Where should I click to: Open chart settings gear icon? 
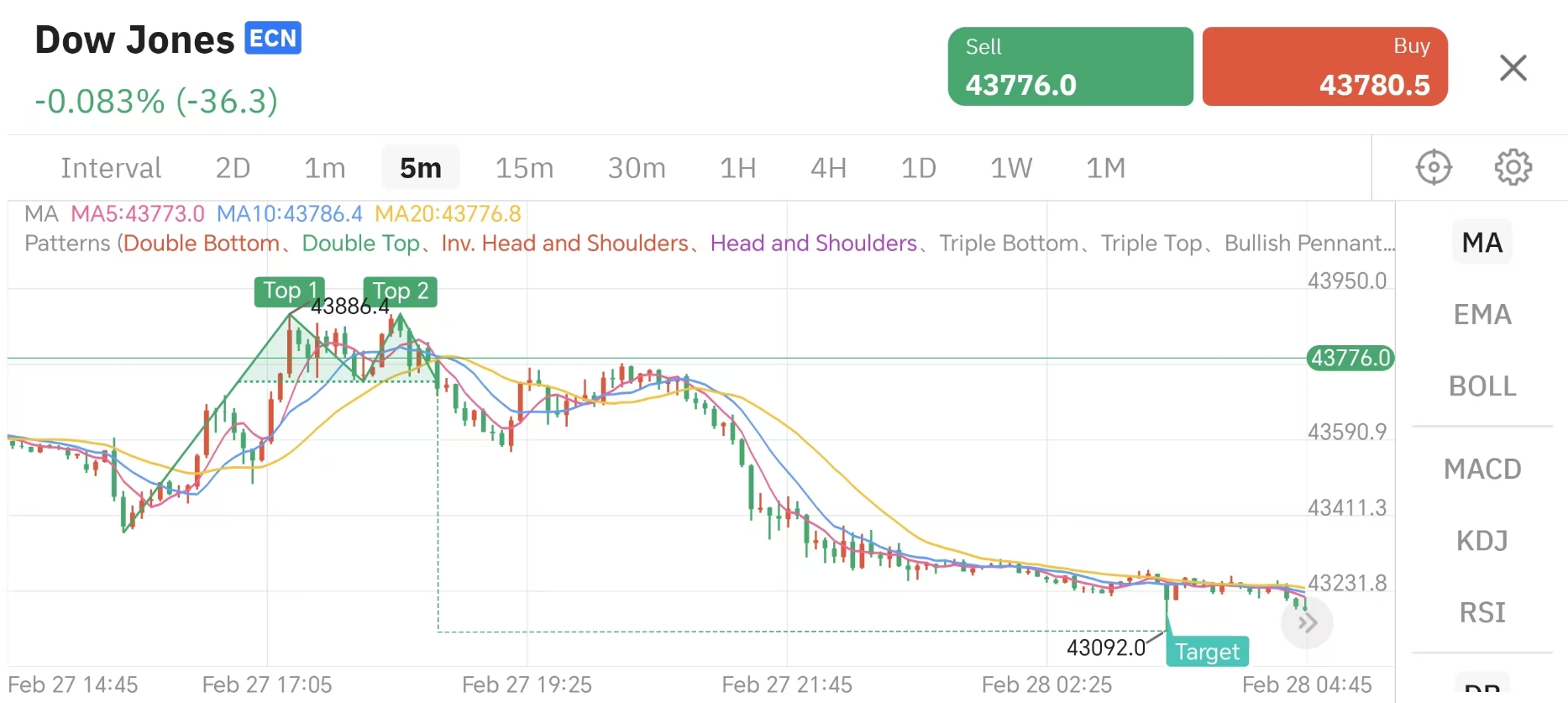pos(1513,167)
